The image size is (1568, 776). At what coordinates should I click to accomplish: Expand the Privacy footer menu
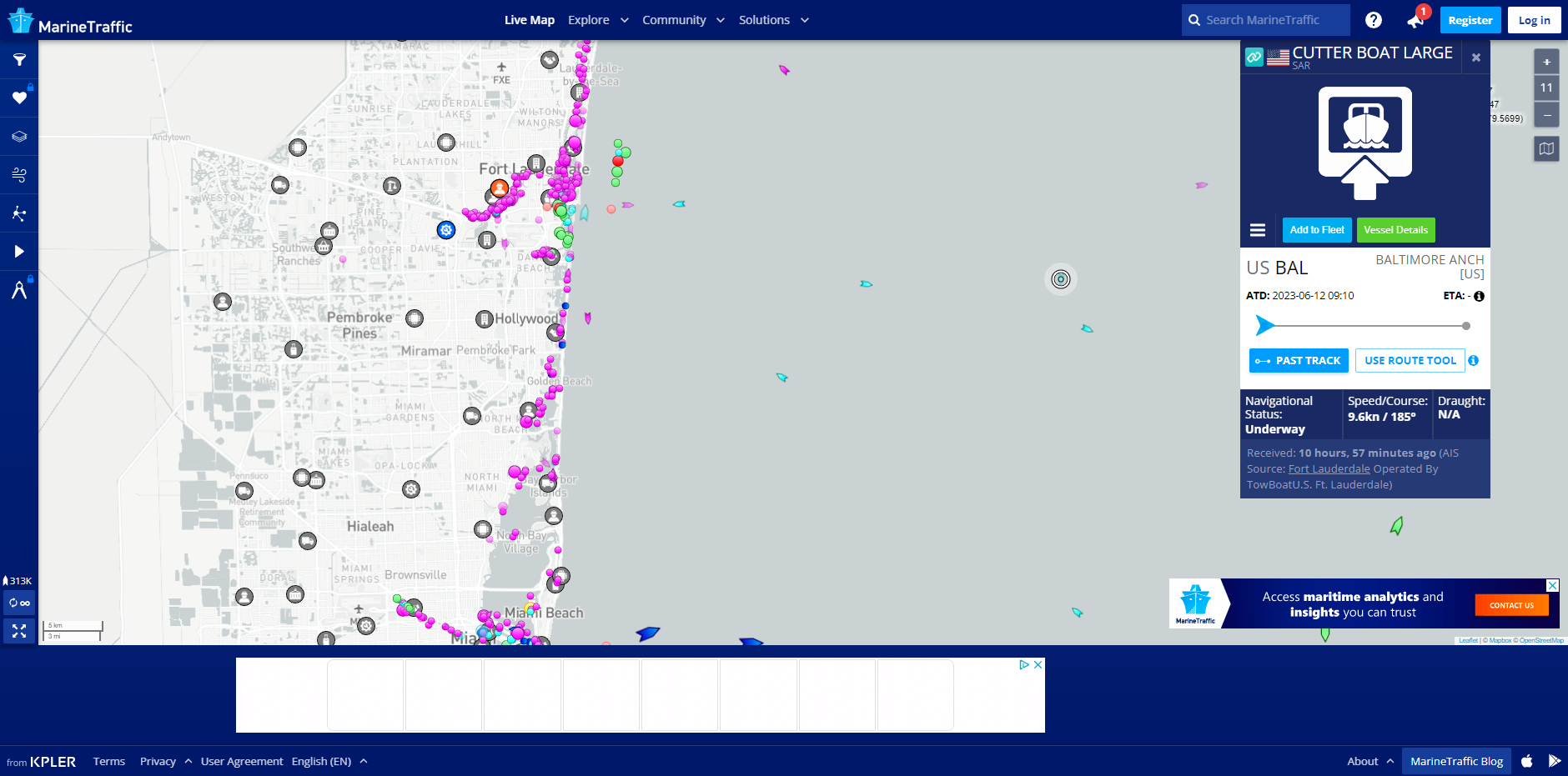[166, 761]
